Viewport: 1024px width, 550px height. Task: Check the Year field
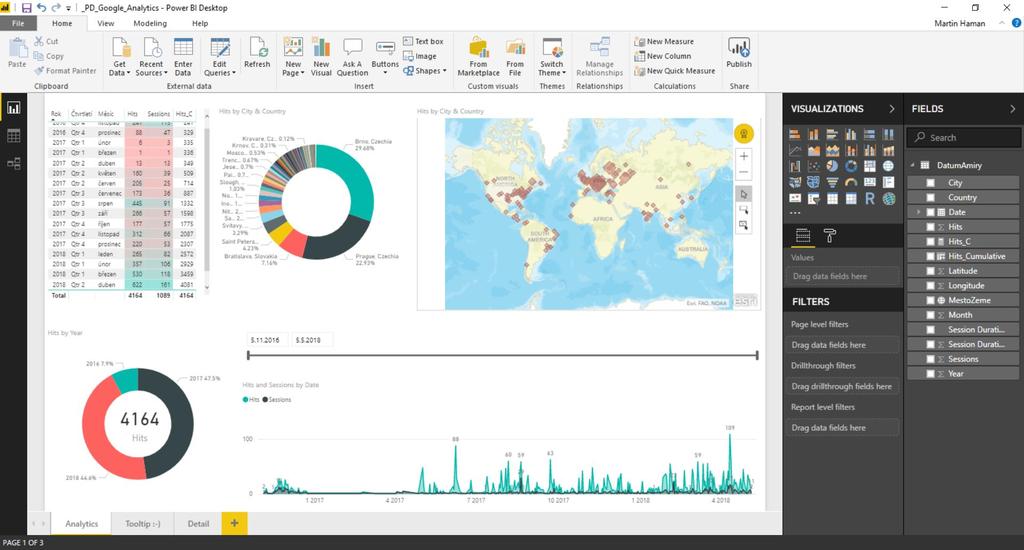931,374
